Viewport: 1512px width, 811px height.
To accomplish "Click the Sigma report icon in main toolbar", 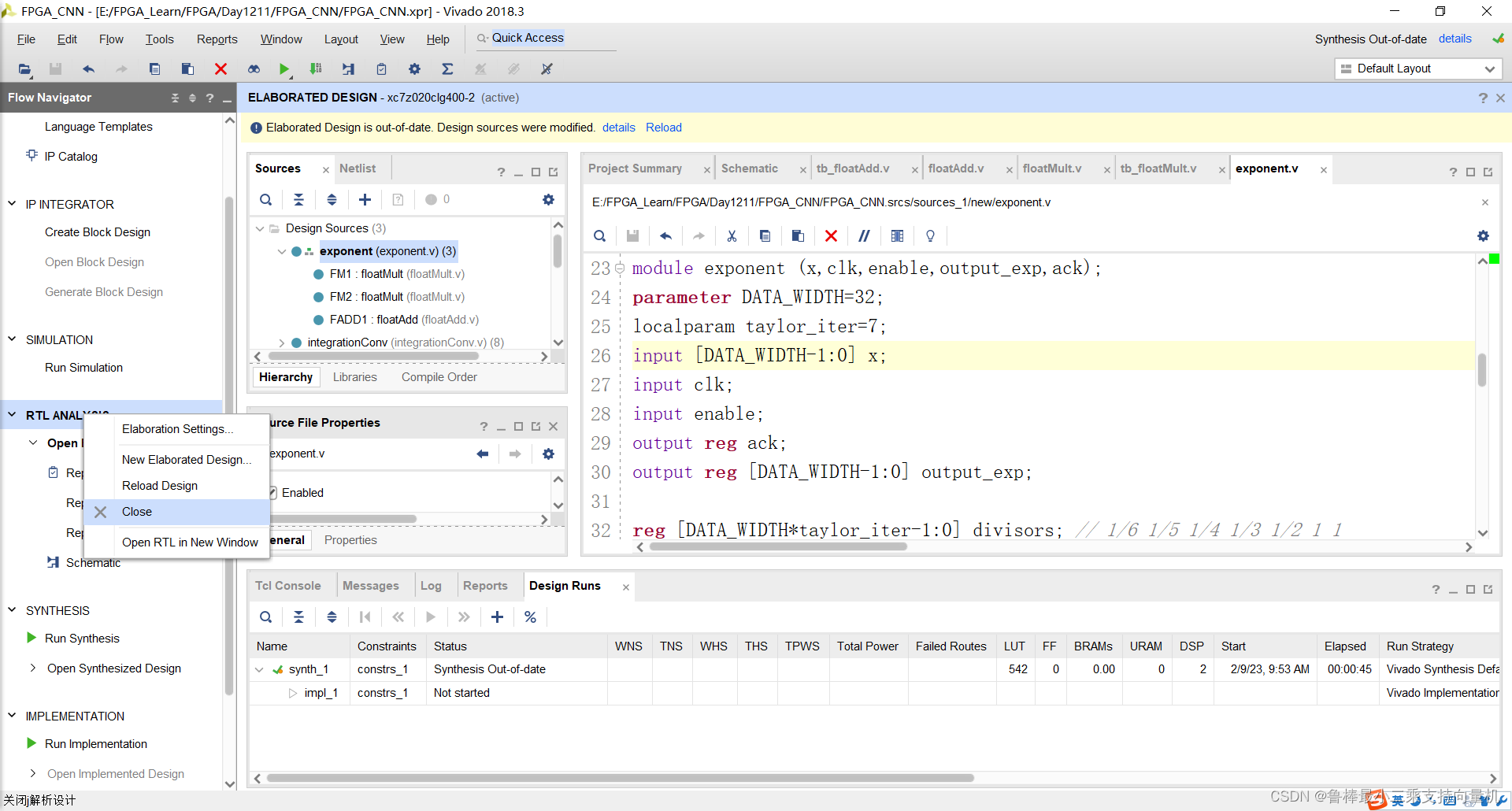I will click(447, 69).
